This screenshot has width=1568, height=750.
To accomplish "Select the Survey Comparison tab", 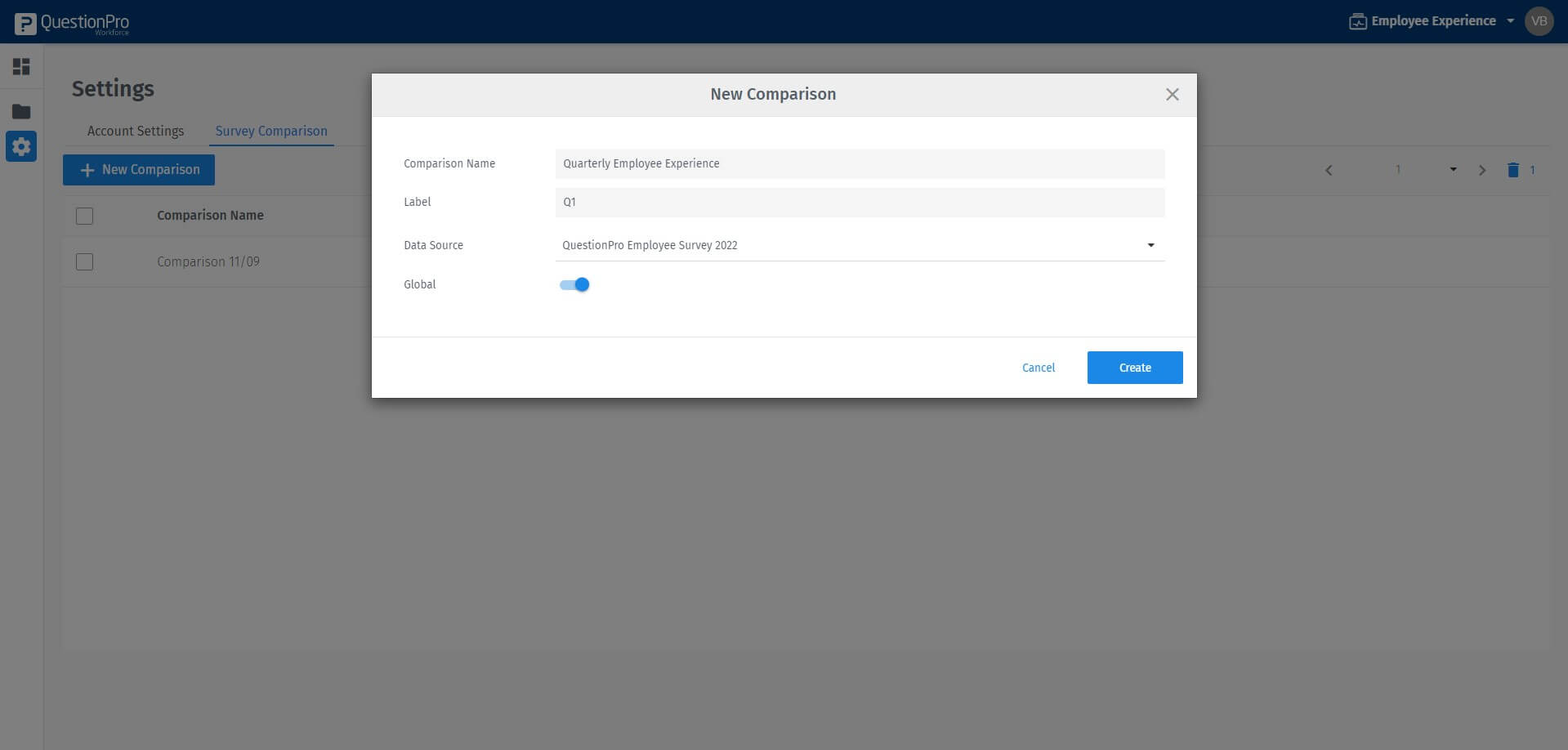I will [270, 131].
